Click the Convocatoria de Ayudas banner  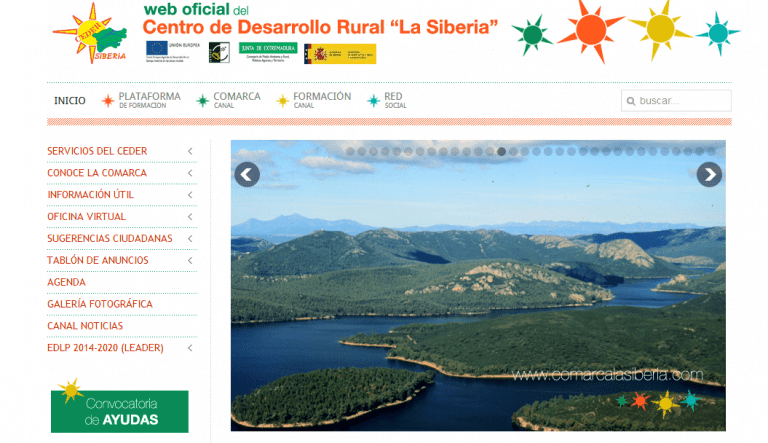click(119, 410)
